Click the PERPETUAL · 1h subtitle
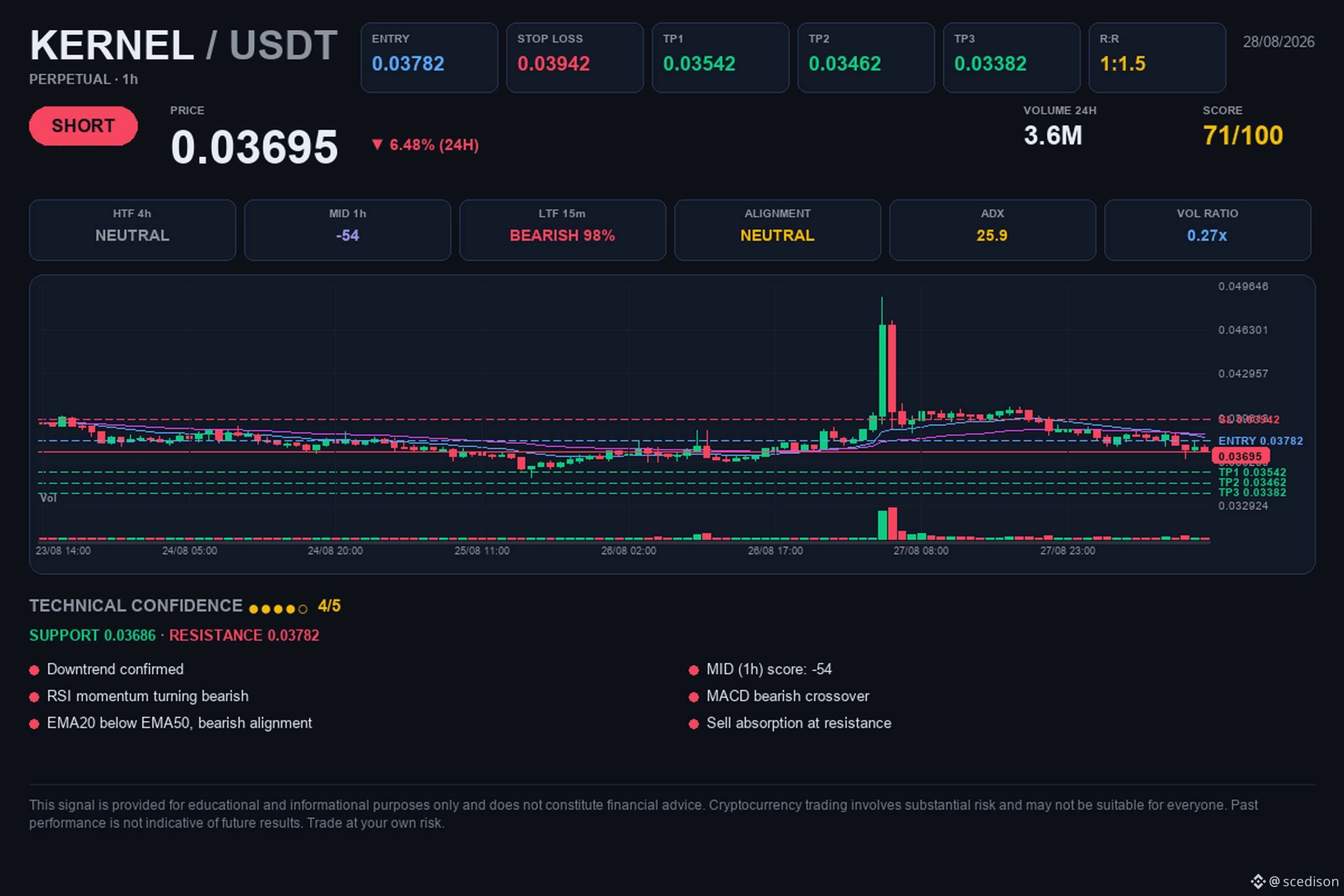Viewport: 1344px width, 896px height. point(83,80)
